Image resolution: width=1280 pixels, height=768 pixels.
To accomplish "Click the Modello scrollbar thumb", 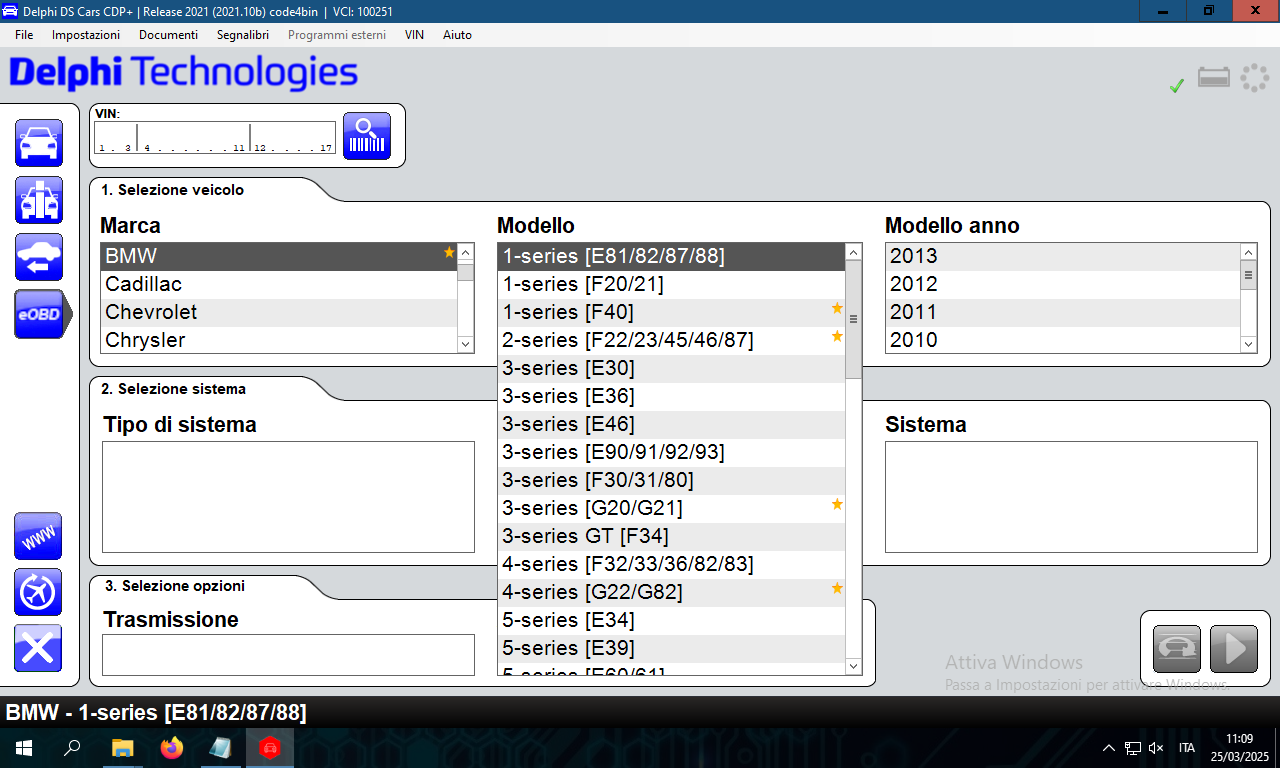I will tap(853, 320).
